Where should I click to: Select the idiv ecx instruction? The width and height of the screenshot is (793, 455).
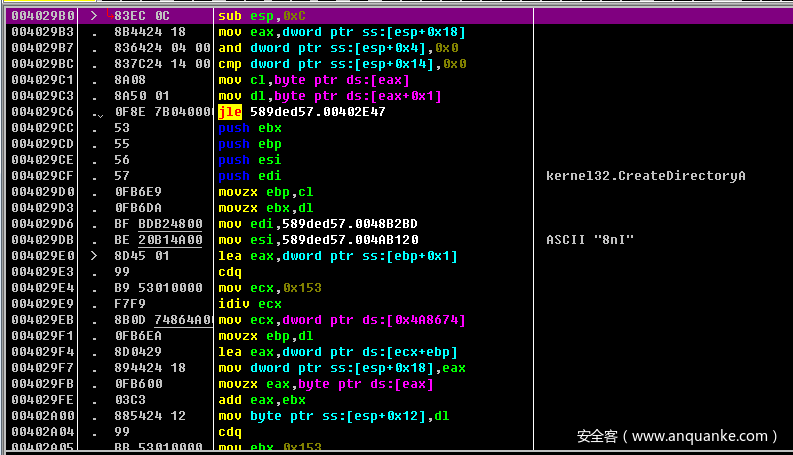pos(250,304)
